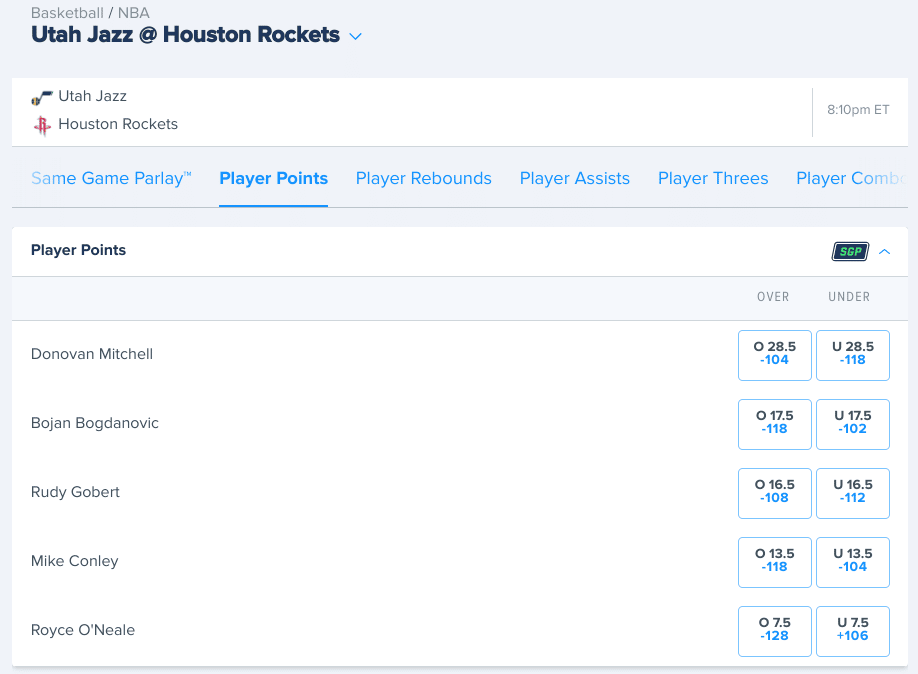This screenshot has height=674, width=918.
Task: Open the game selector dropdown arrow
Action: pyautogui.click(x=355, y=36)
